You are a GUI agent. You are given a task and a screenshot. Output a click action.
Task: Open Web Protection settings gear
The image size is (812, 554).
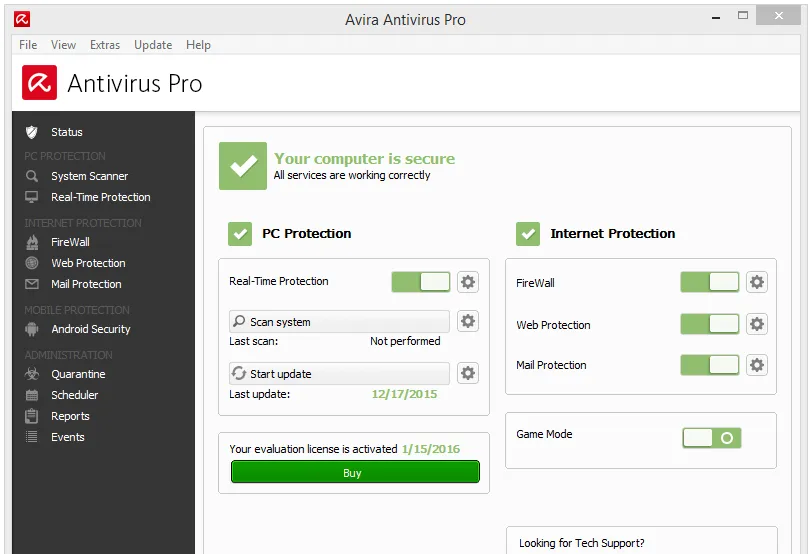pos(757,324)
